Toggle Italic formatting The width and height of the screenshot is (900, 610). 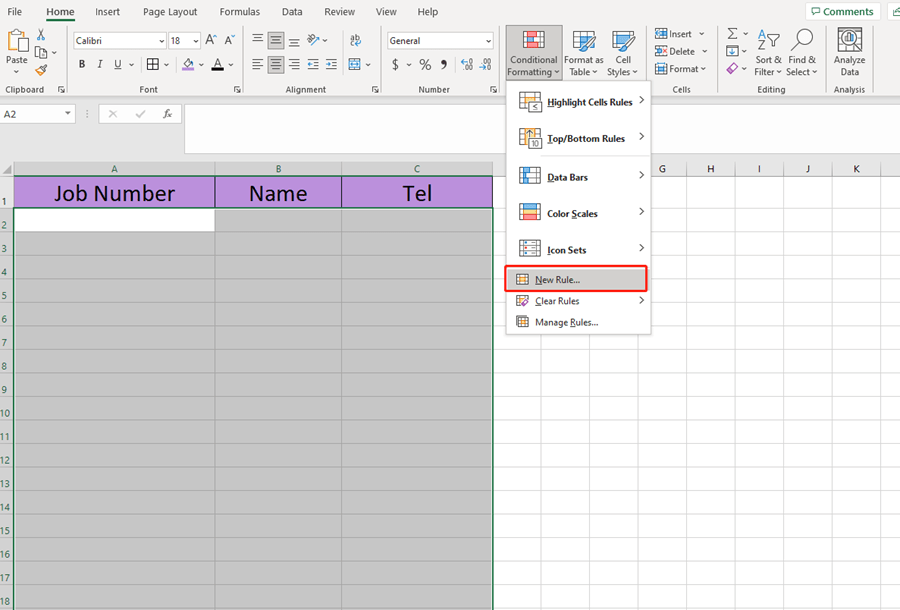[x=100, y=64]
